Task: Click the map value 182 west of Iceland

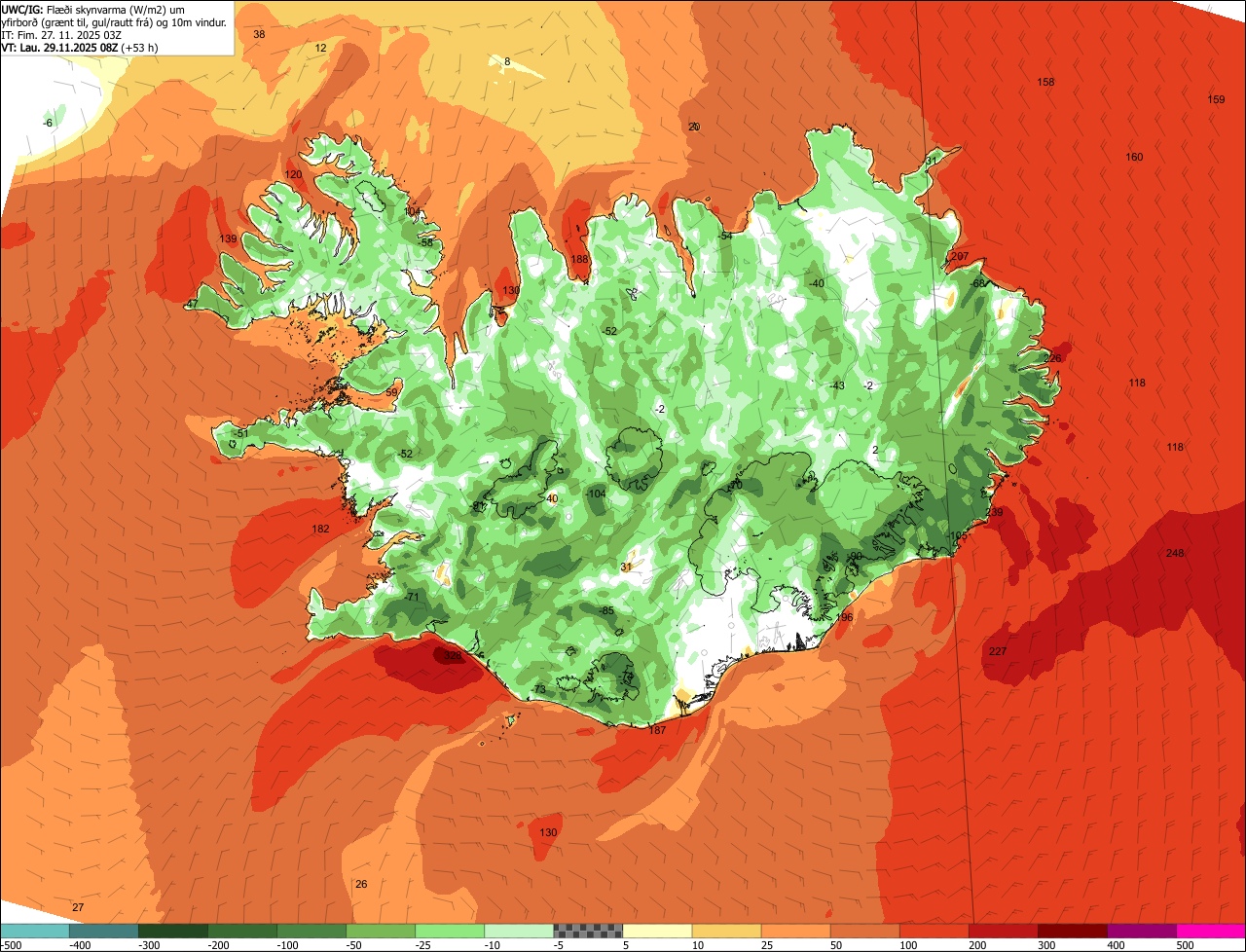Action: (x=320, y=529)
